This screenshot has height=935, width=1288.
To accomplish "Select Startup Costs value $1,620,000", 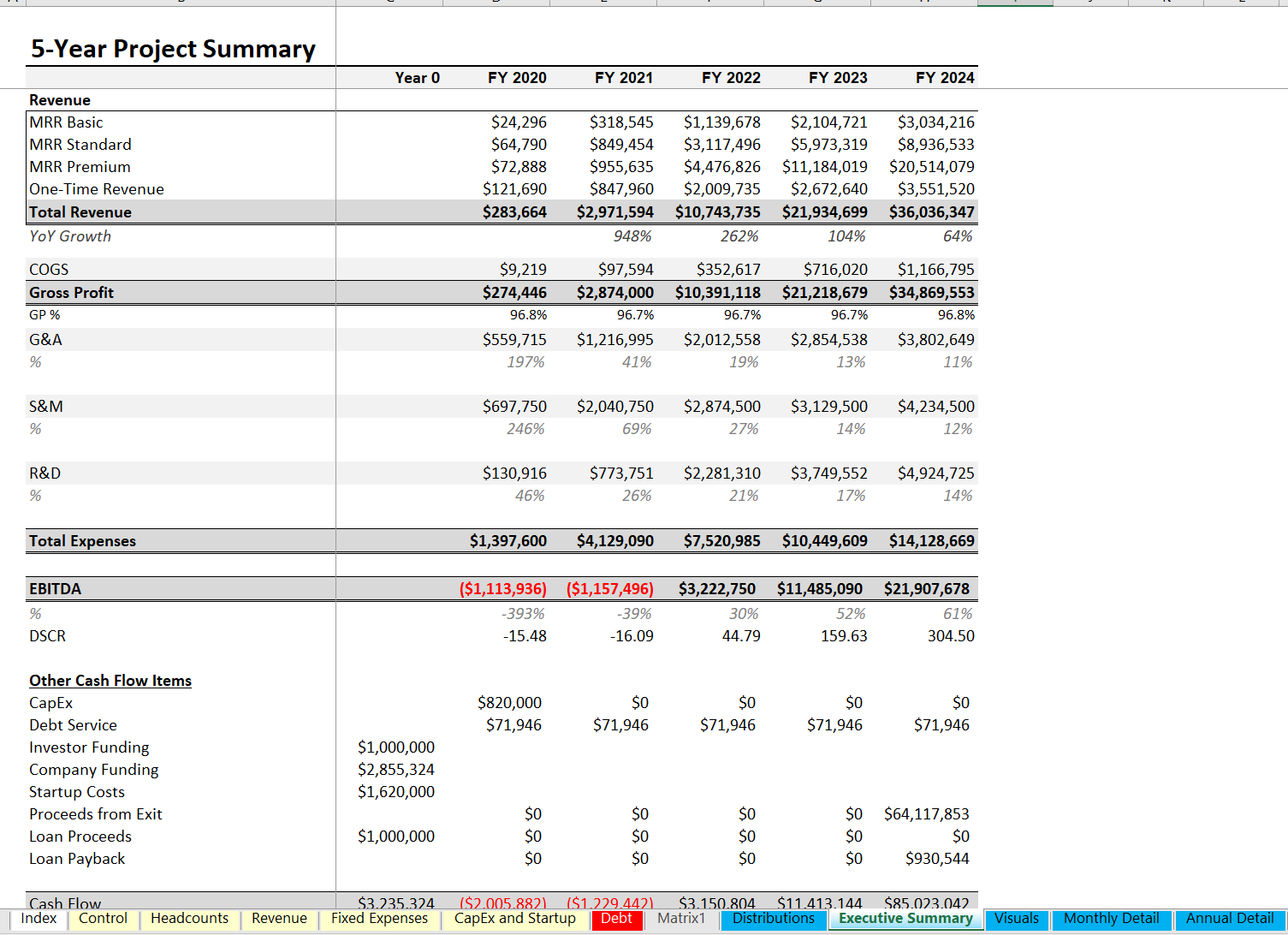I will (x=396, y=792).
